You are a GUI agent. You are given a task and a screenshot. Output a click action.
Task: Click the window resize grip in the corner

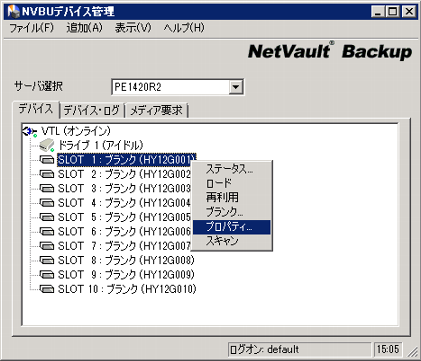(x=413, y=351)
